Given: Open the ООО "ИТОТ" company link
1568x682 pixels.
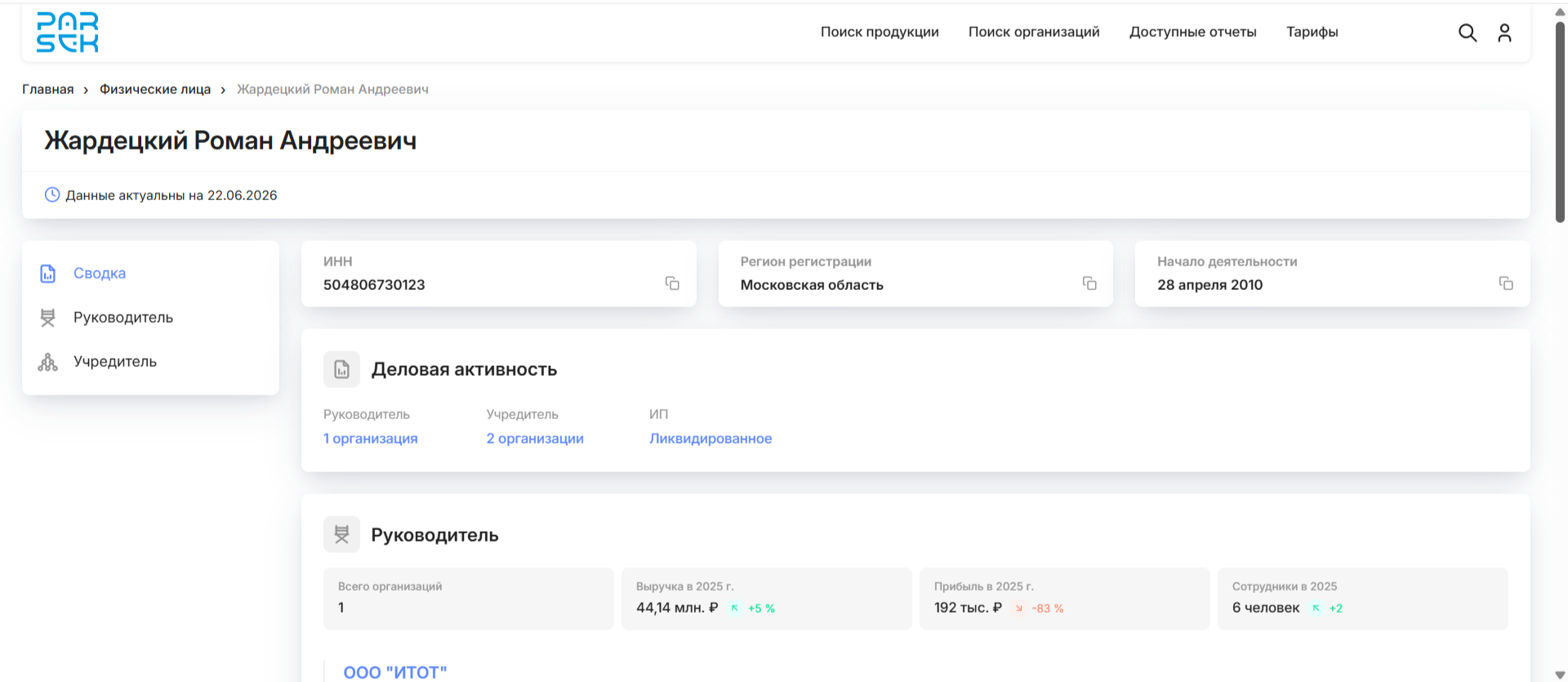Looking at the screenshot, I should 395,672.
